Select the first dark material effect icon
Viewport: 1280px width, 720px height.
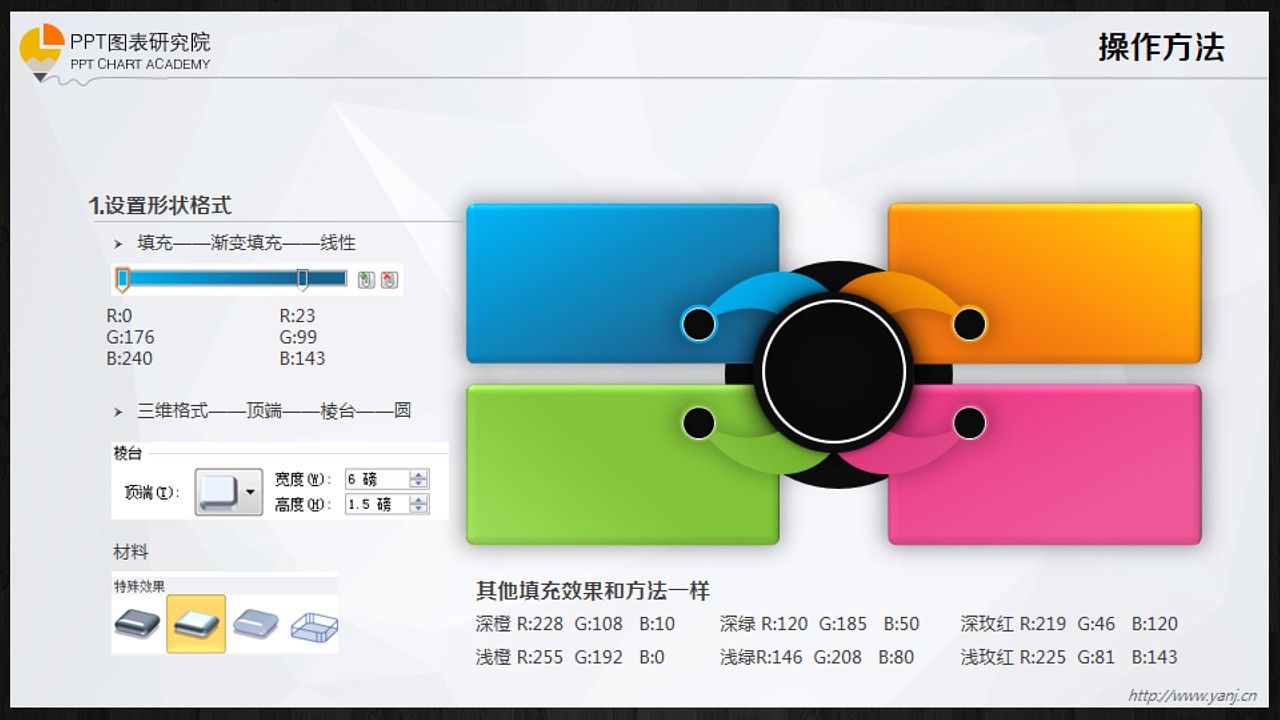(x=137, y=624)
